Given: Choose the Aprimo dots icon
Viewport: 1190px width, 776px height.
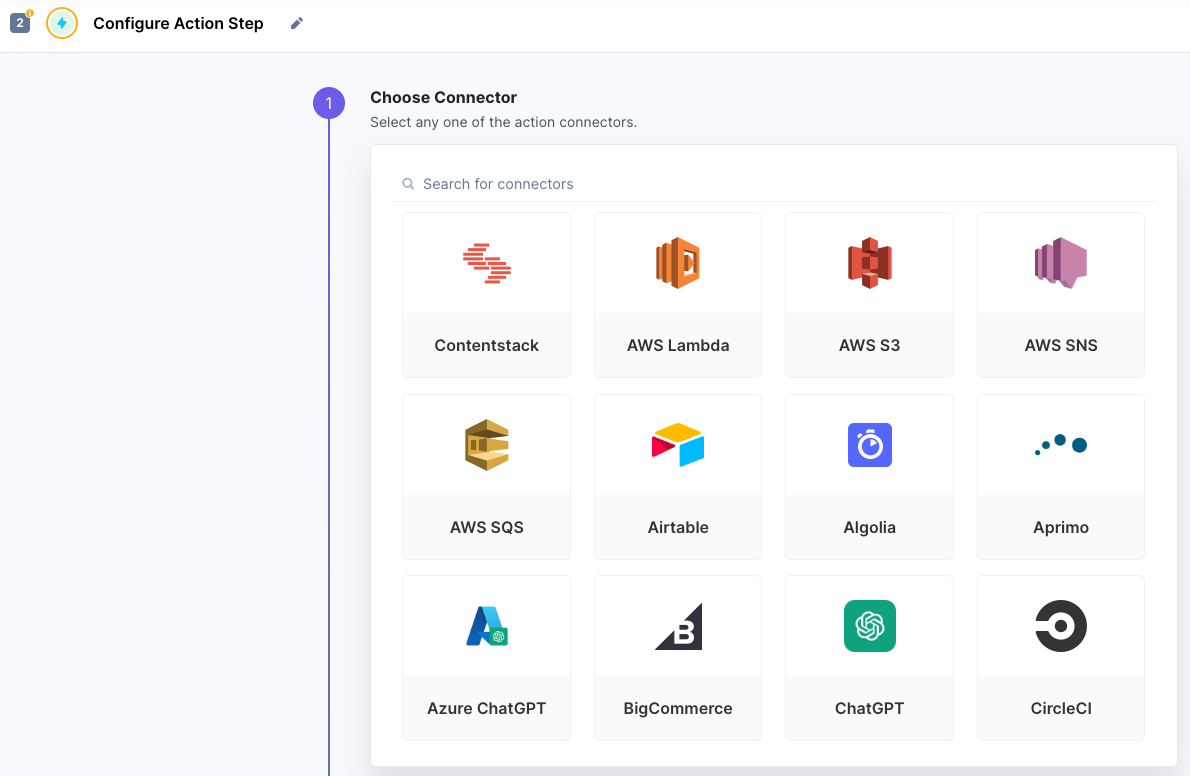Looking at the screenshot, I should click(1060, 445).
